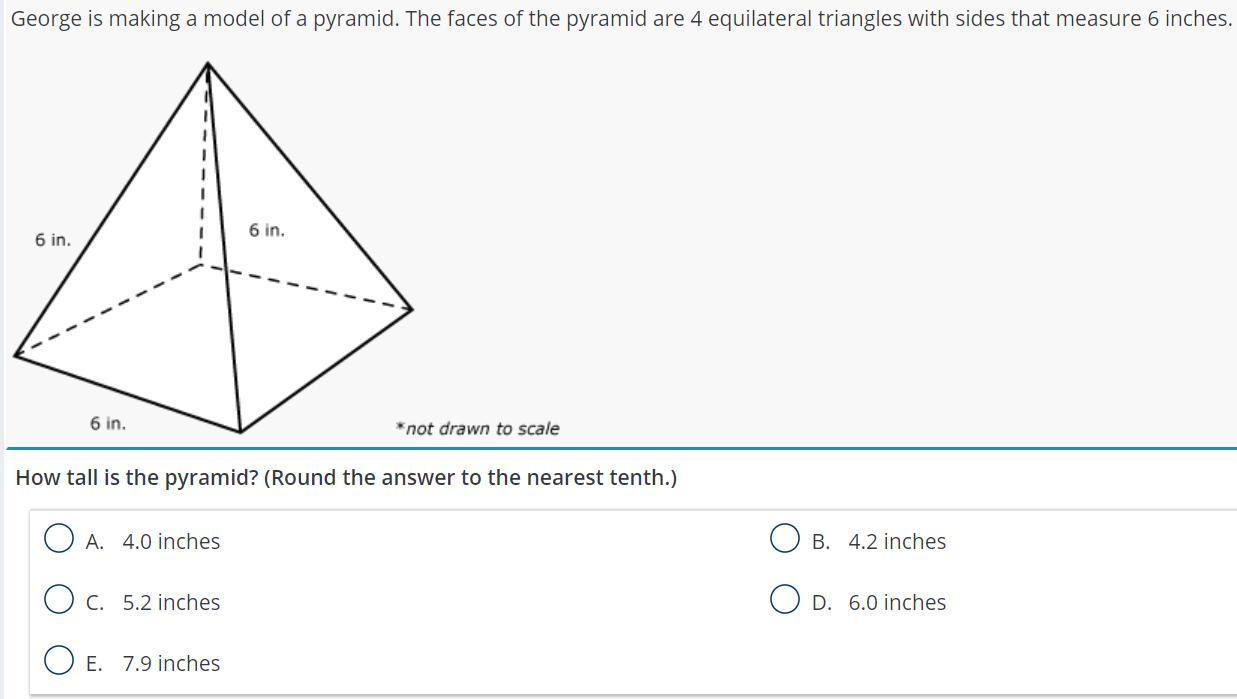
Task: Mark option D radio button
Action: 785,600
